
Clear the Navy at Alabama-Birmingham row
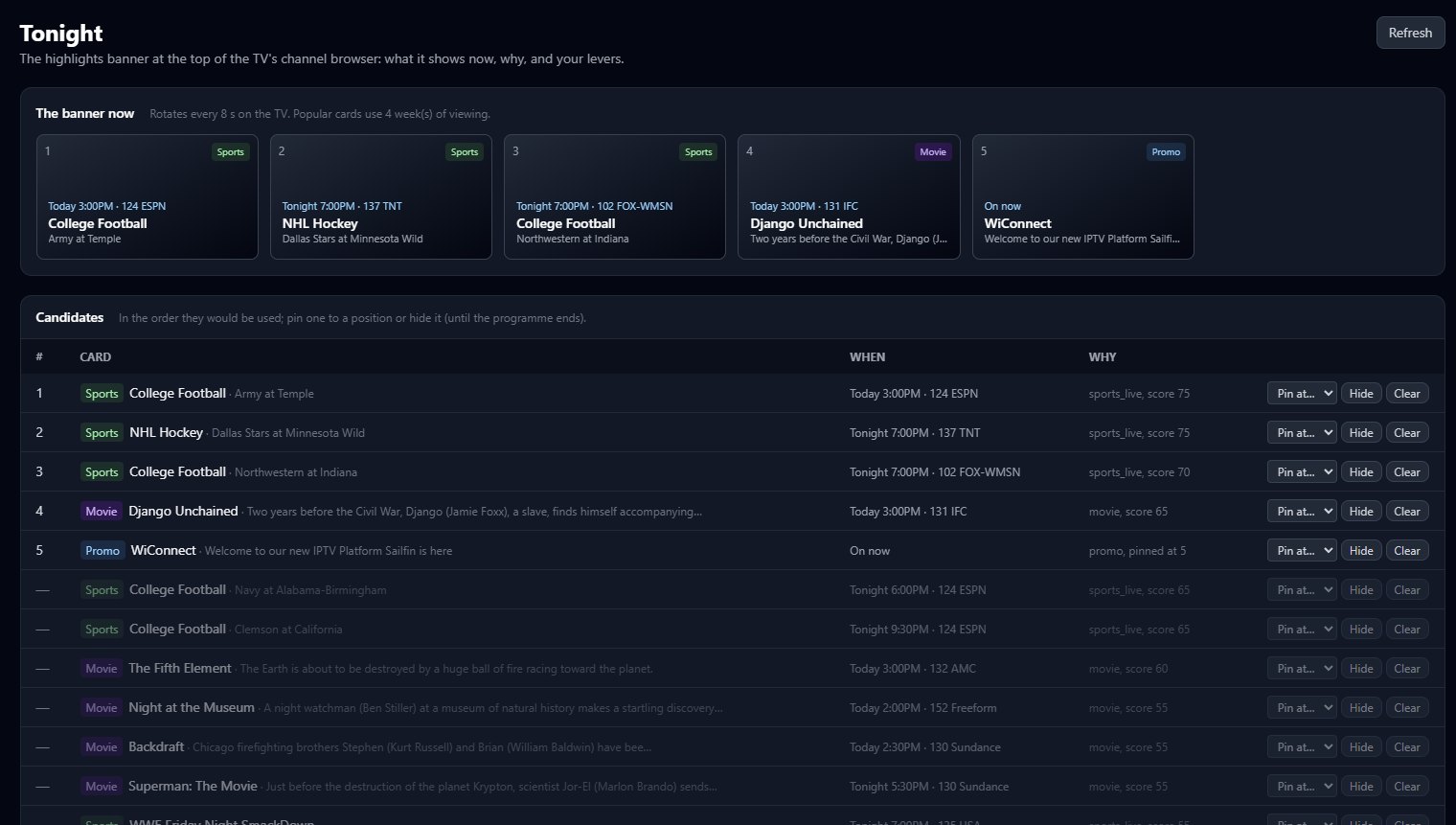[x=1407, y=590]
